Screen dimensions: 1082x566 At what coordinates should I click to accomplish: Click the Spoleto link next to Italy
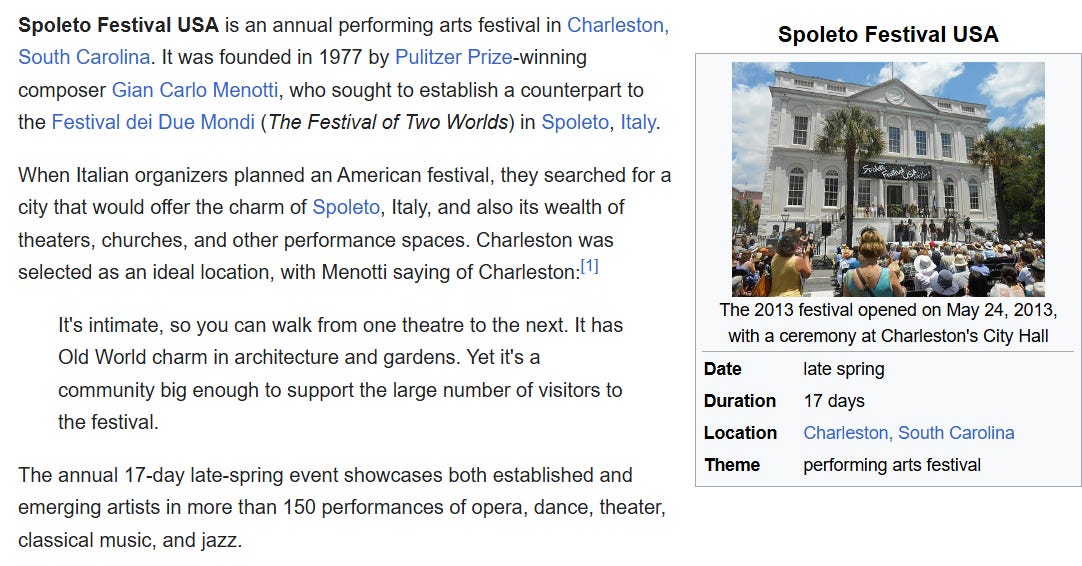click(575, 122)
